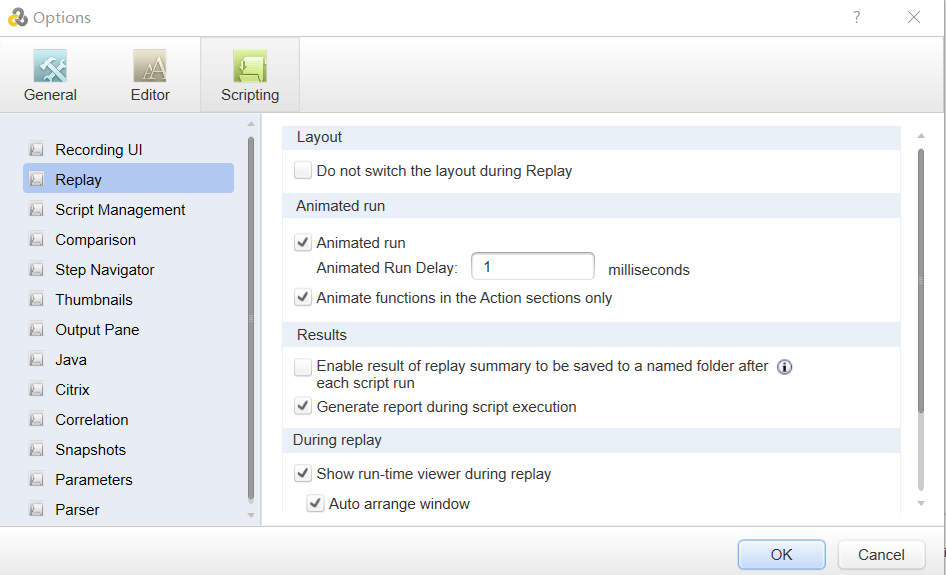The width and height of the screenshot is (946, 575).
Task: Toggle the Auto arrange window checkbox
Action: 315,503
